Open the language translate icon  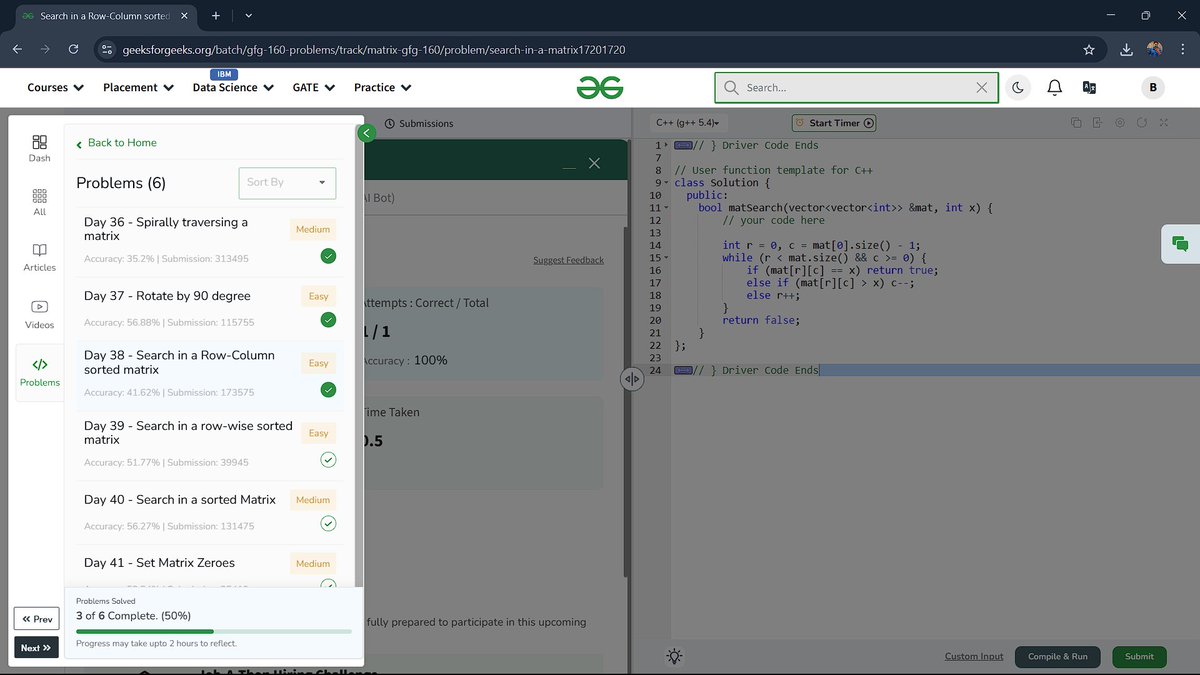1090,88
